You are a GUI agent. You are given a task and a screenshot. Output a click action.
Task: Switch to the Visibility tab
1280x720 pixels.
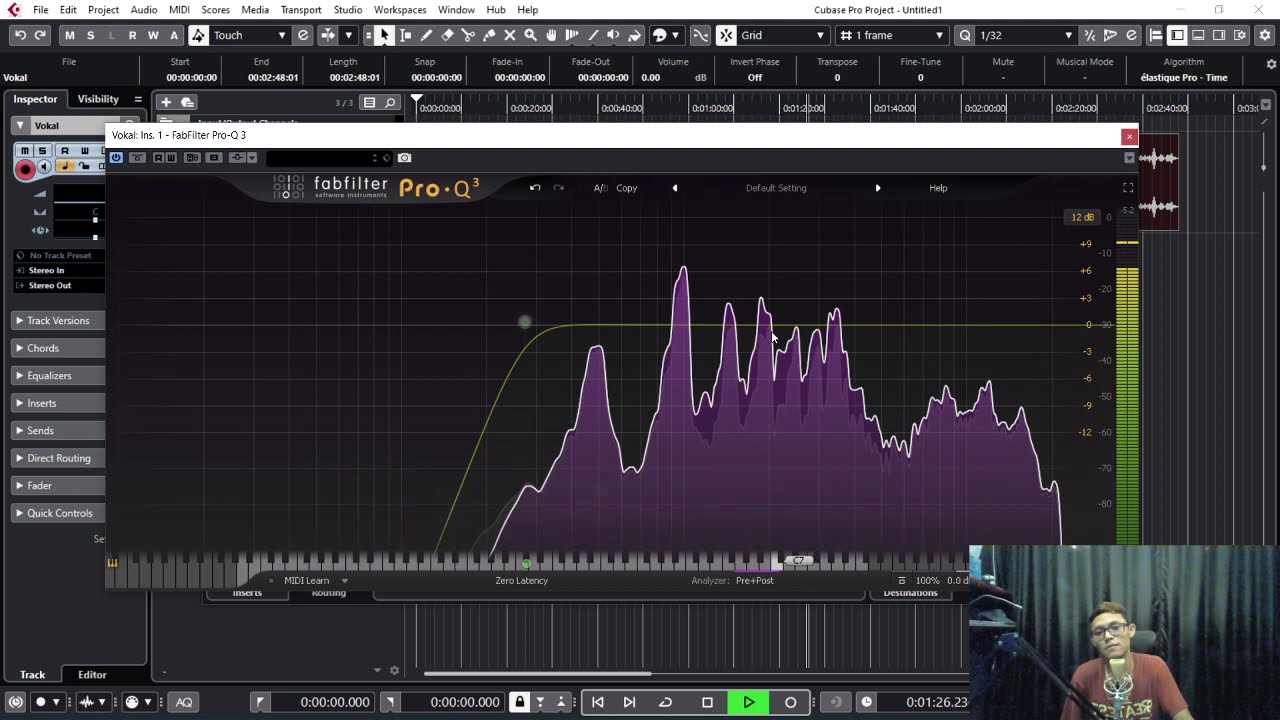pyautogui.click(x=98, y=99)
